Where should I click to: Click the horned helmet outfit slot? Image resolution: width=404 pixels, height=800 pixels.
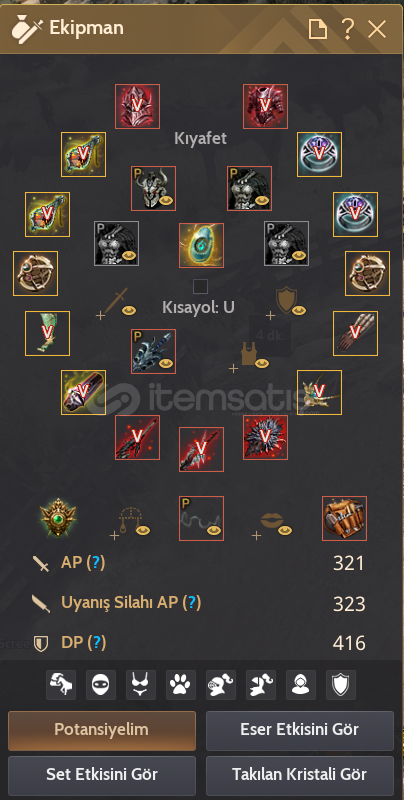coord(154,188)
